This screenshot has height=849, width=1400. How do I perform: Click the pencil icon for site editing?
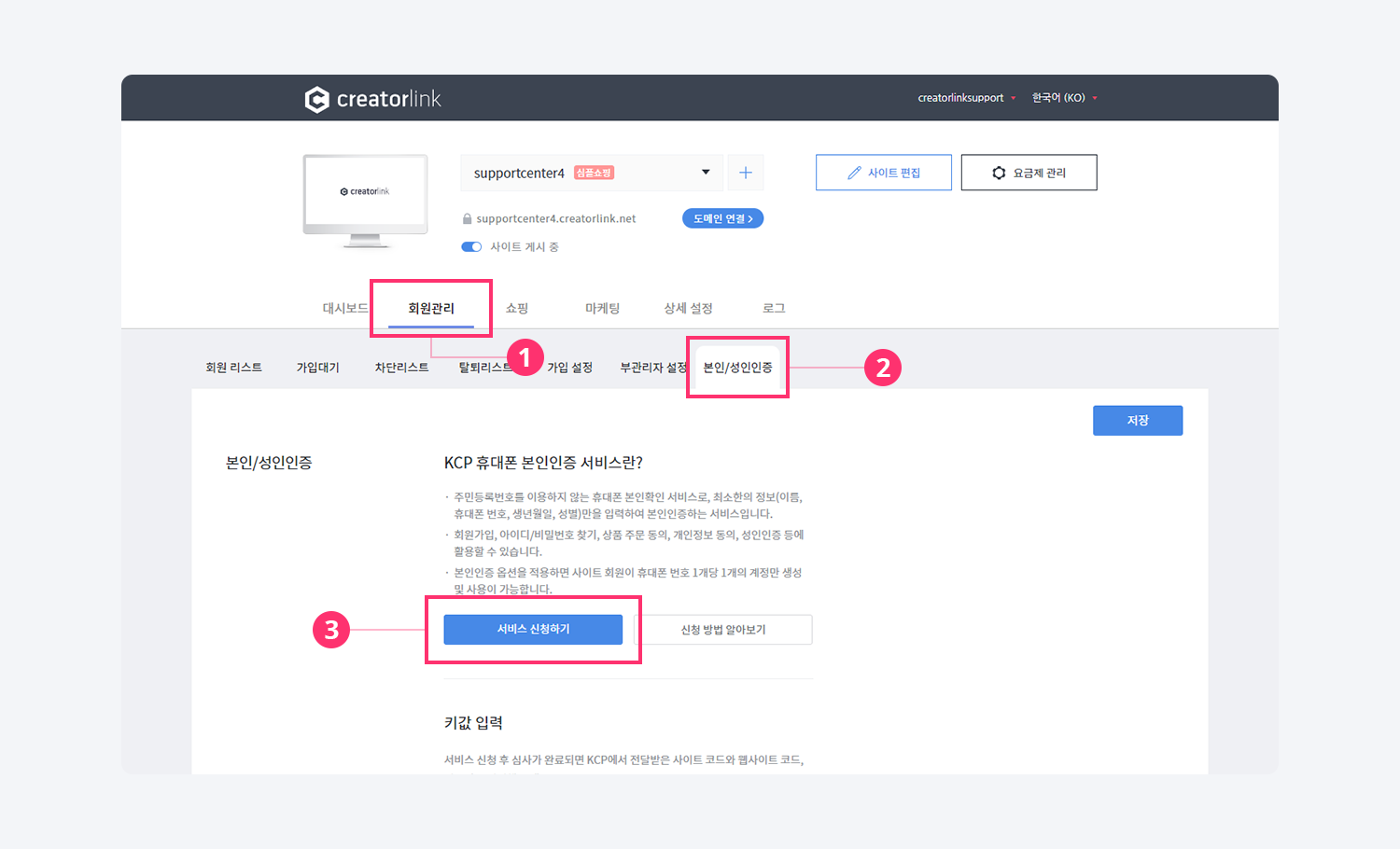pos(854,173)
